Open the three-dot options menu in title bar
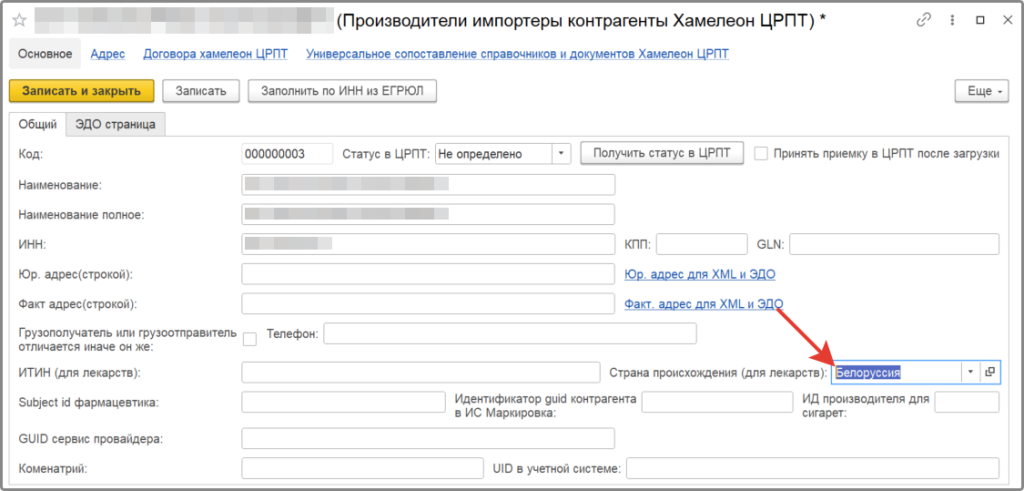 [952, 20]
